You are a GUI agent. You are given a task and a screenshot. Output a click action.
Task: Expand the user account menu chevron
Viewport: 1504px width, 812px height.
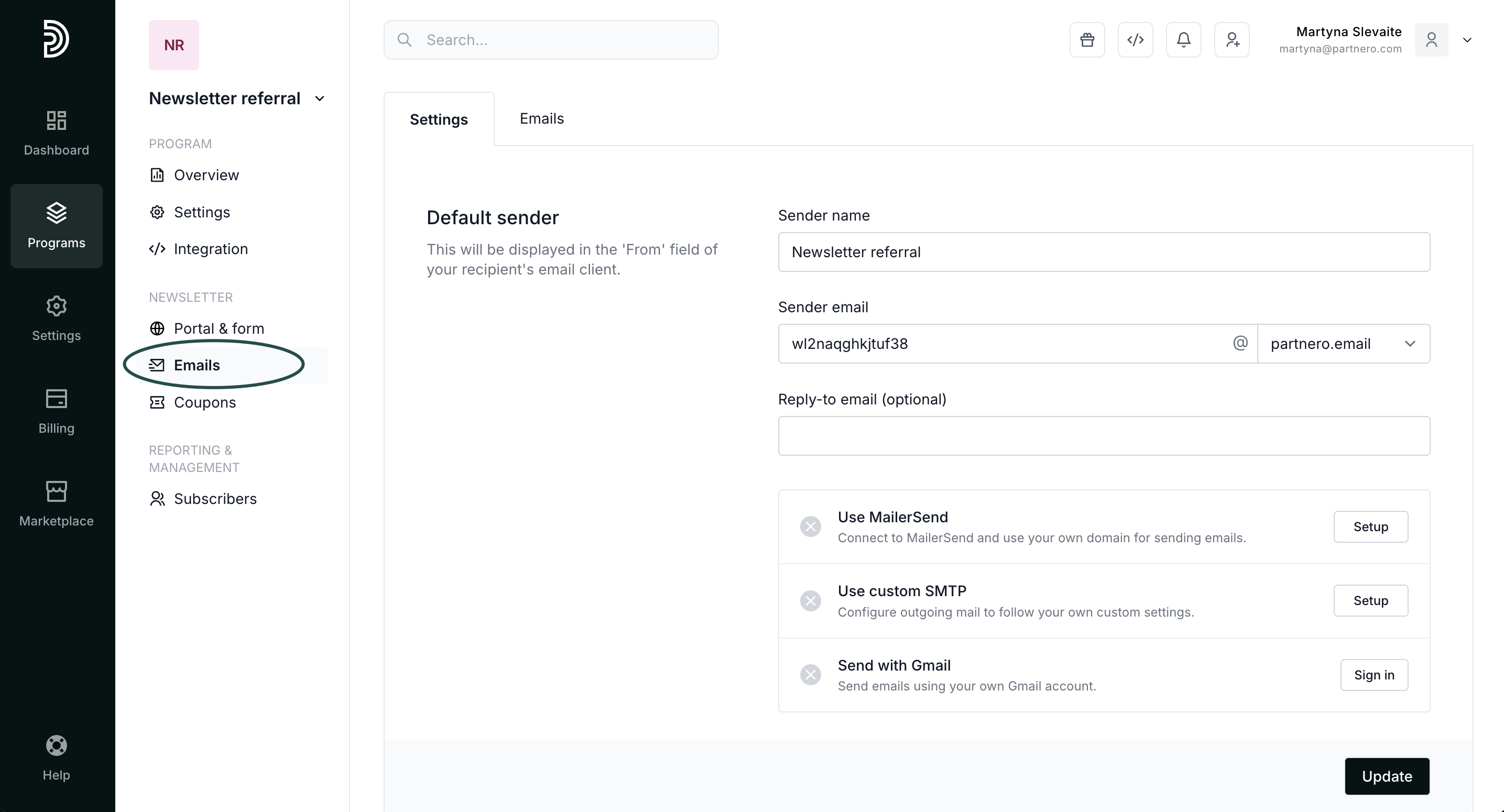[1467, 40]
